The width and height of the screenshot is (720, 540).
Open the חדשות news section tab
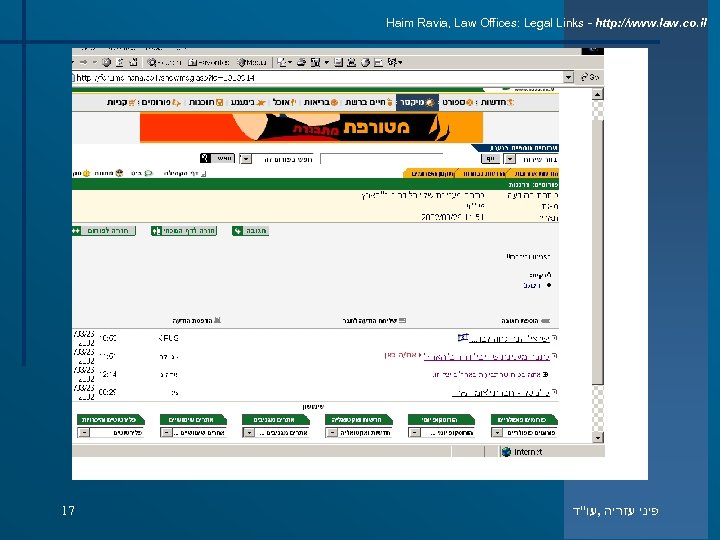click(497, 102)
